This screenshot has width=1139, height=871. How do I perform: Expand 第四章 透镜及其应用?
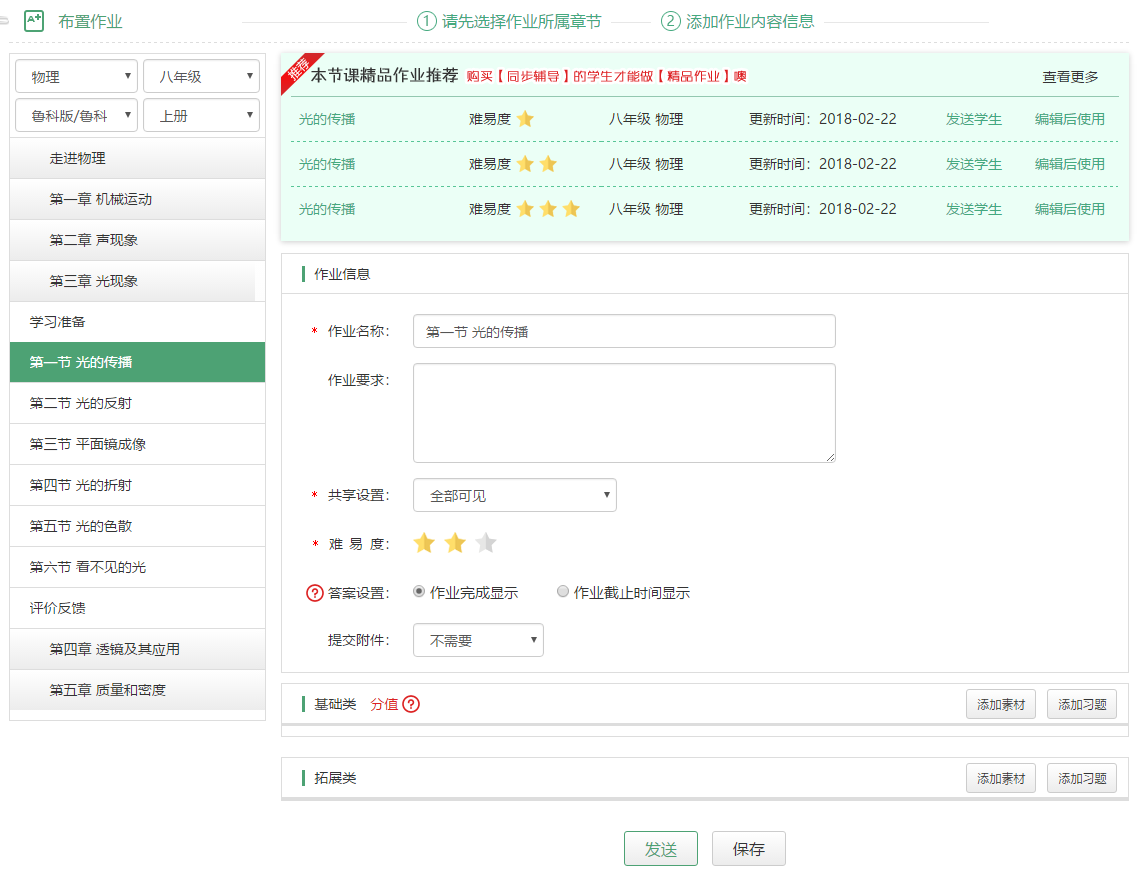[137, 649]
